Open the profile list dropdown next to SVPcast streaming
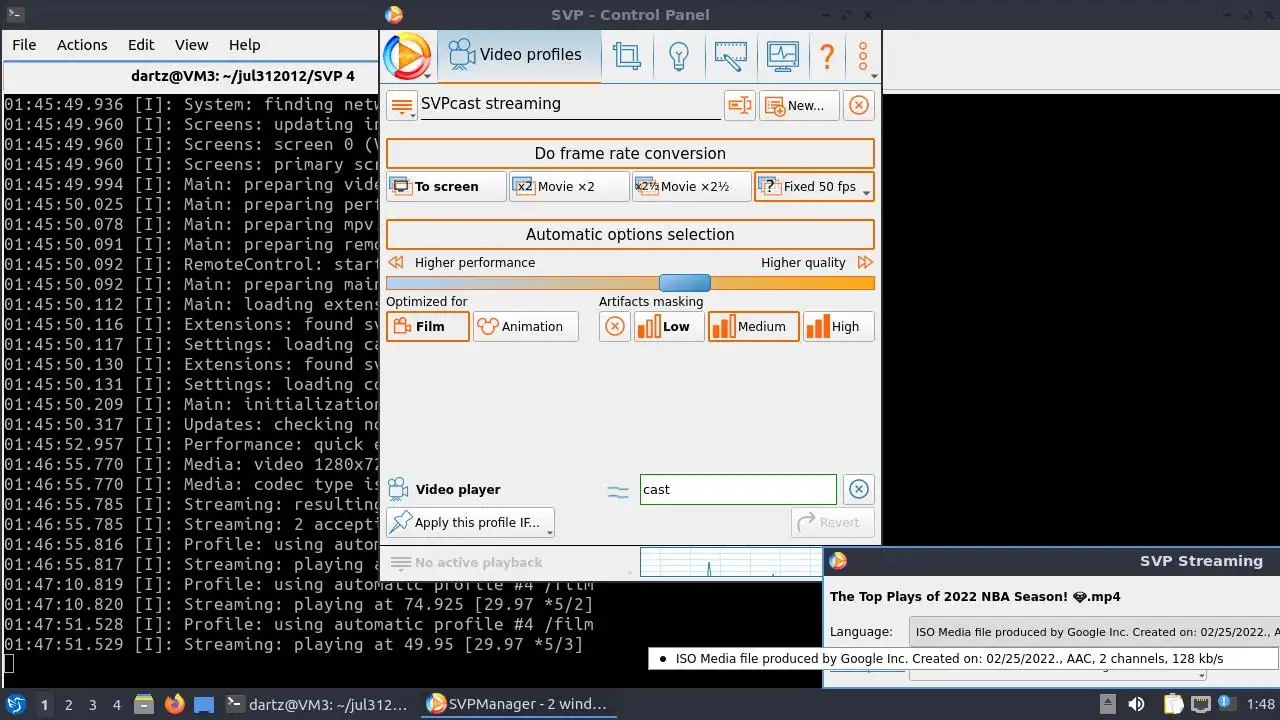Screen dimensions: 1280x720 click(402, 105)
